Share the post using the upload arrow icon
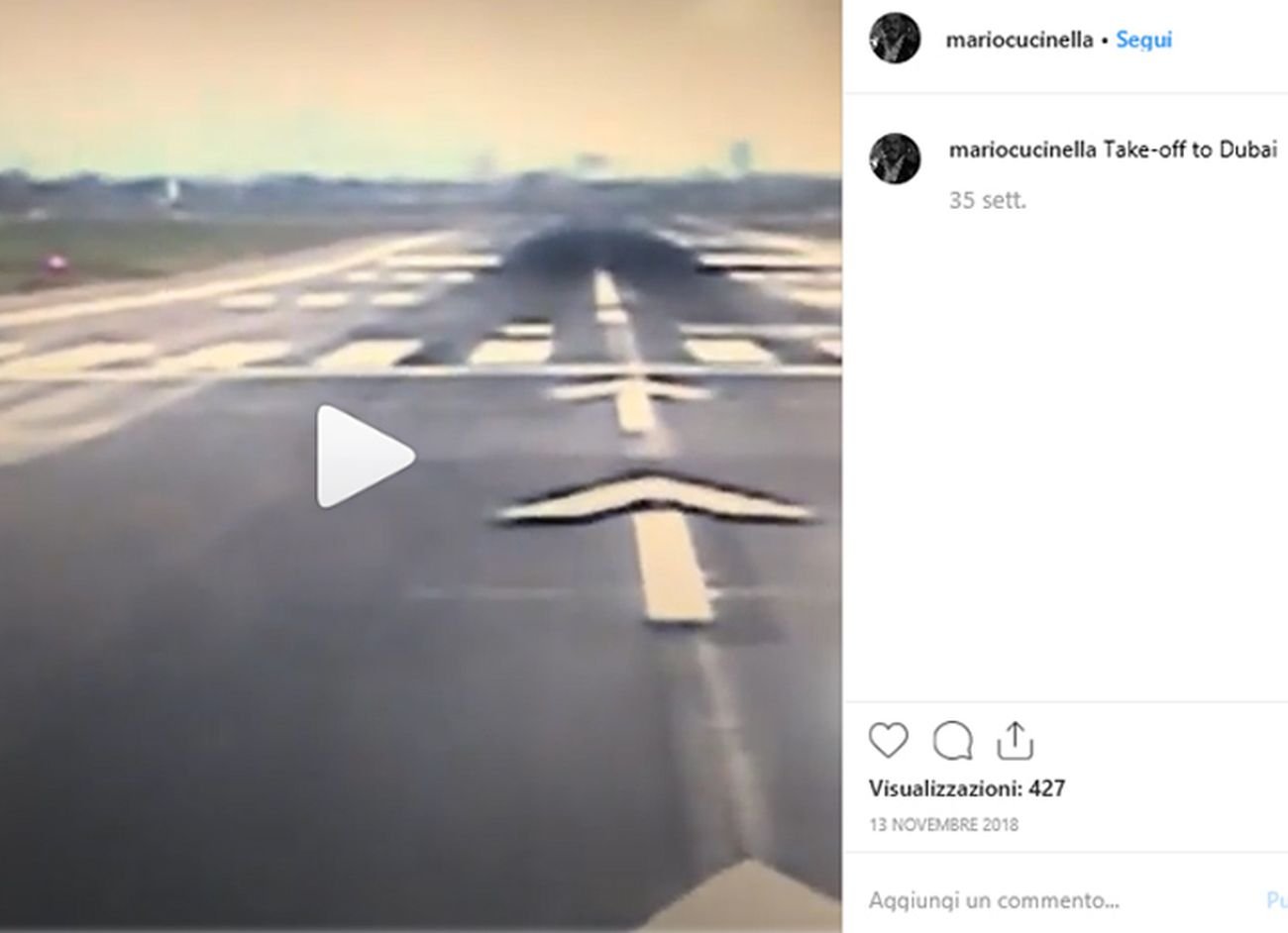Image resolution: width=1288 pixels, height=933 pixels. click(x=1016, y=740)
